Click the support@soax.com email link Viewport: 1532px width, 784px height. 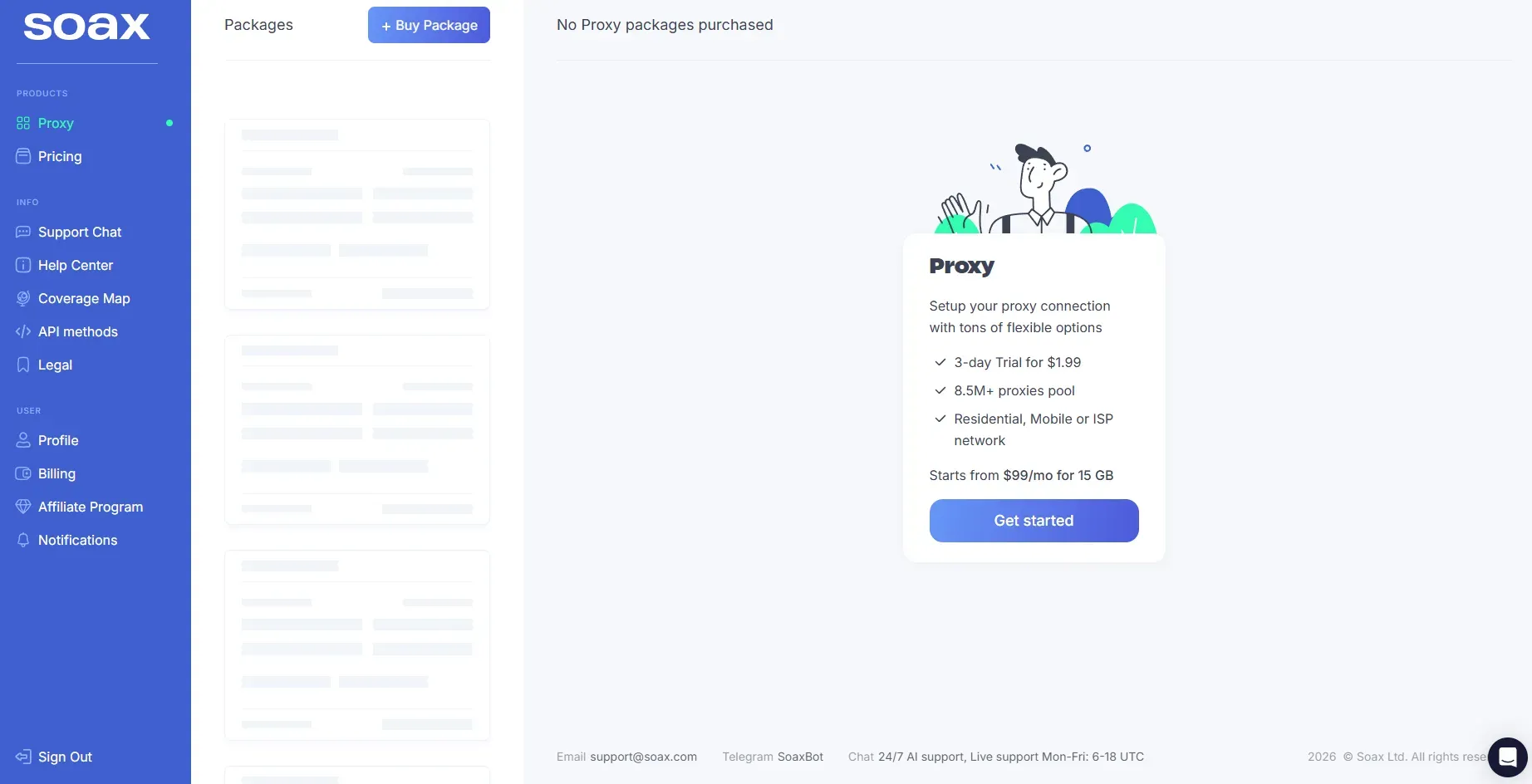pyautogui.click(x=643, y=757)
